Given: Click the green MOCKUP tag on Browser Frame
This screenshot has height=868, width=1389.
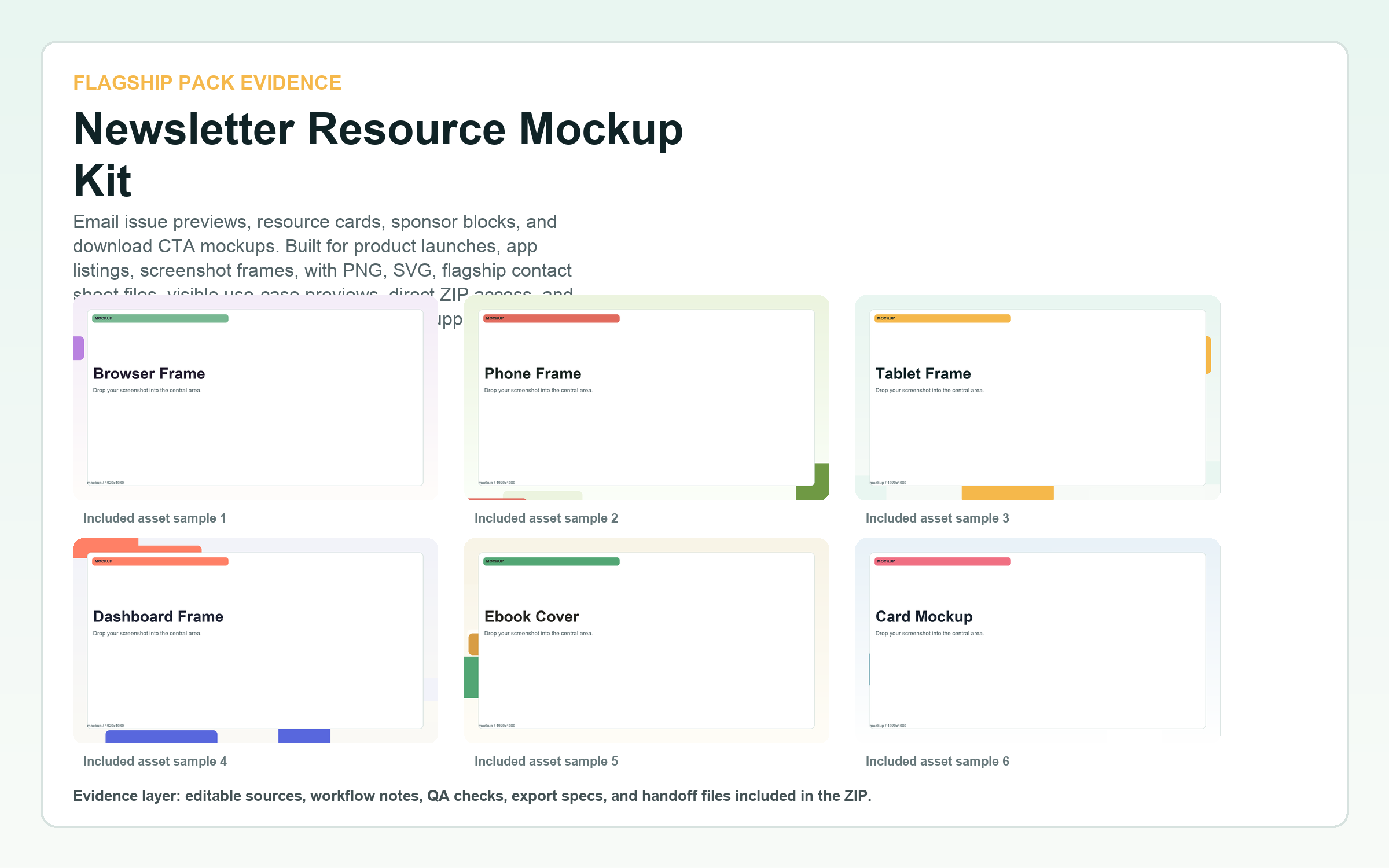Looking at the screenshot, I should pyautogui.click(x=160, y=318).
